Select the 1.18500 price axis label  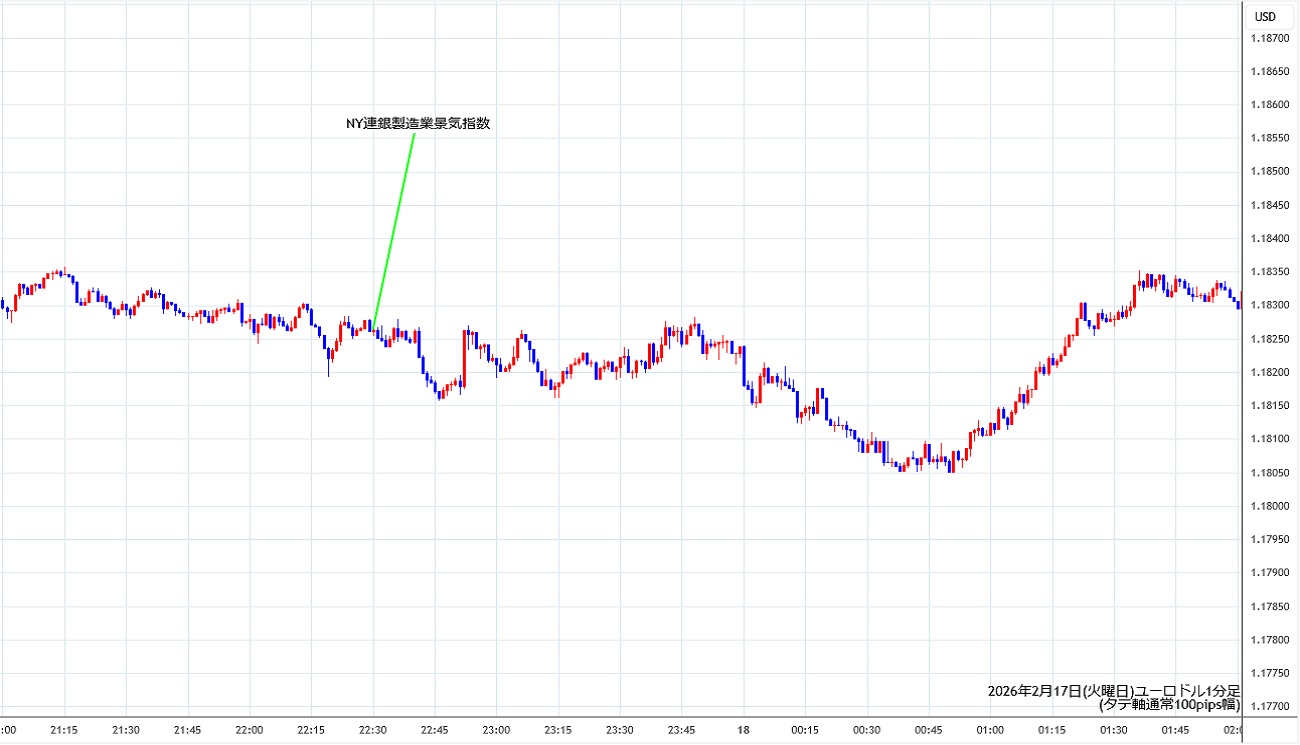pos(1268,172)
